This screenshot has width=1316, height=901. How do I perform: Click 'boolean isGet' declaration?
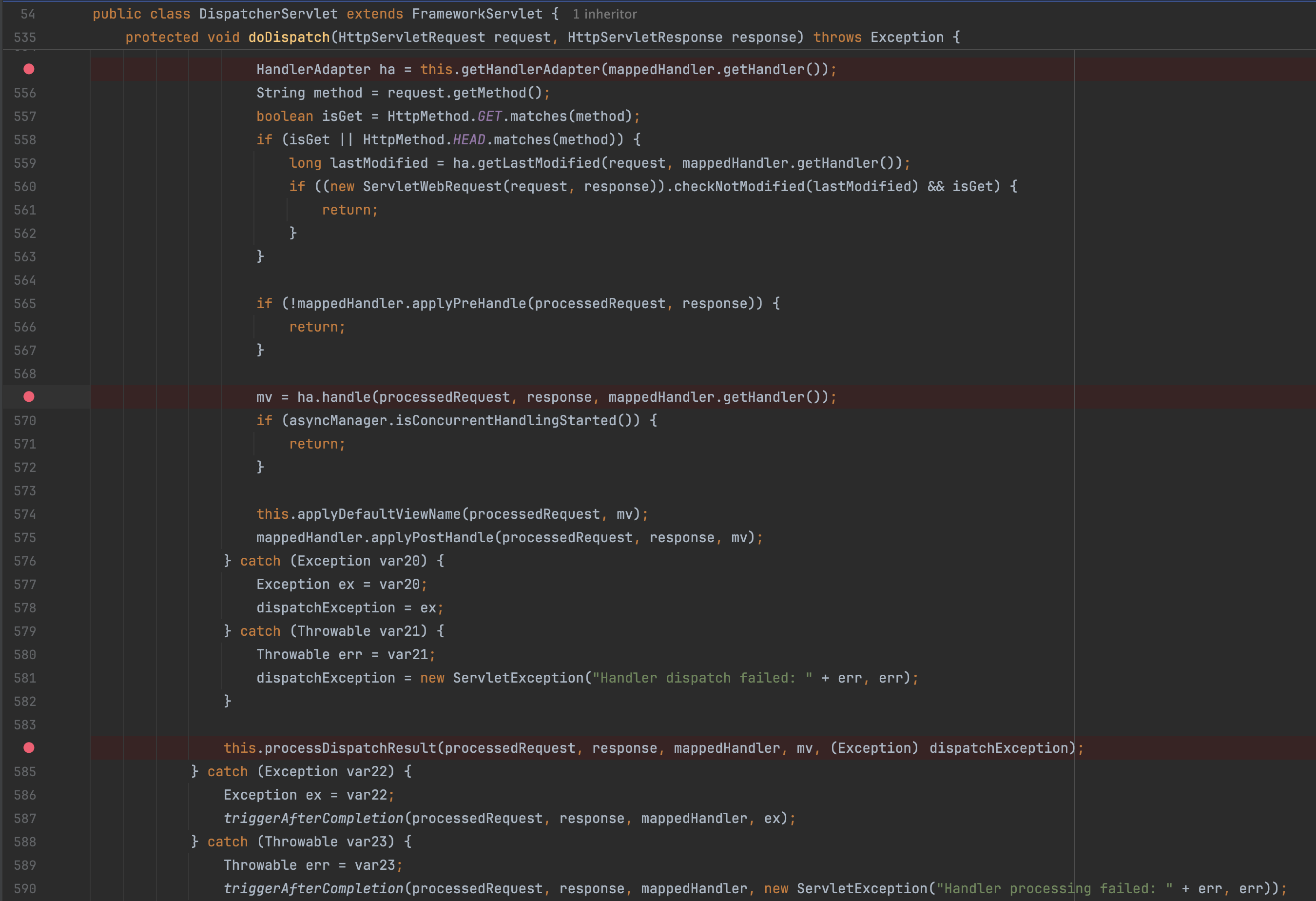point(309,116)
